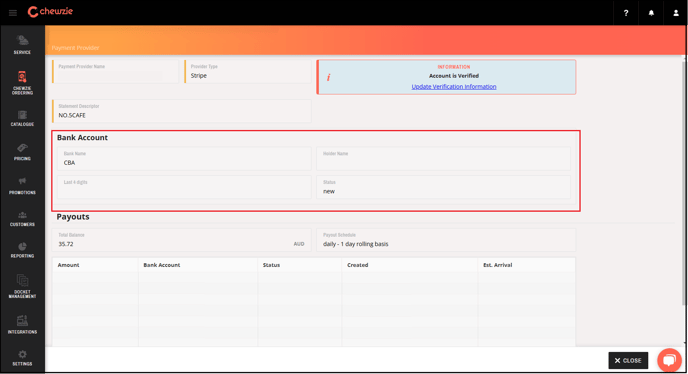This screenshot has width=688, height=374.
Task: Open Chewzie Ordering in sidebar
Action: click(22, 83)
